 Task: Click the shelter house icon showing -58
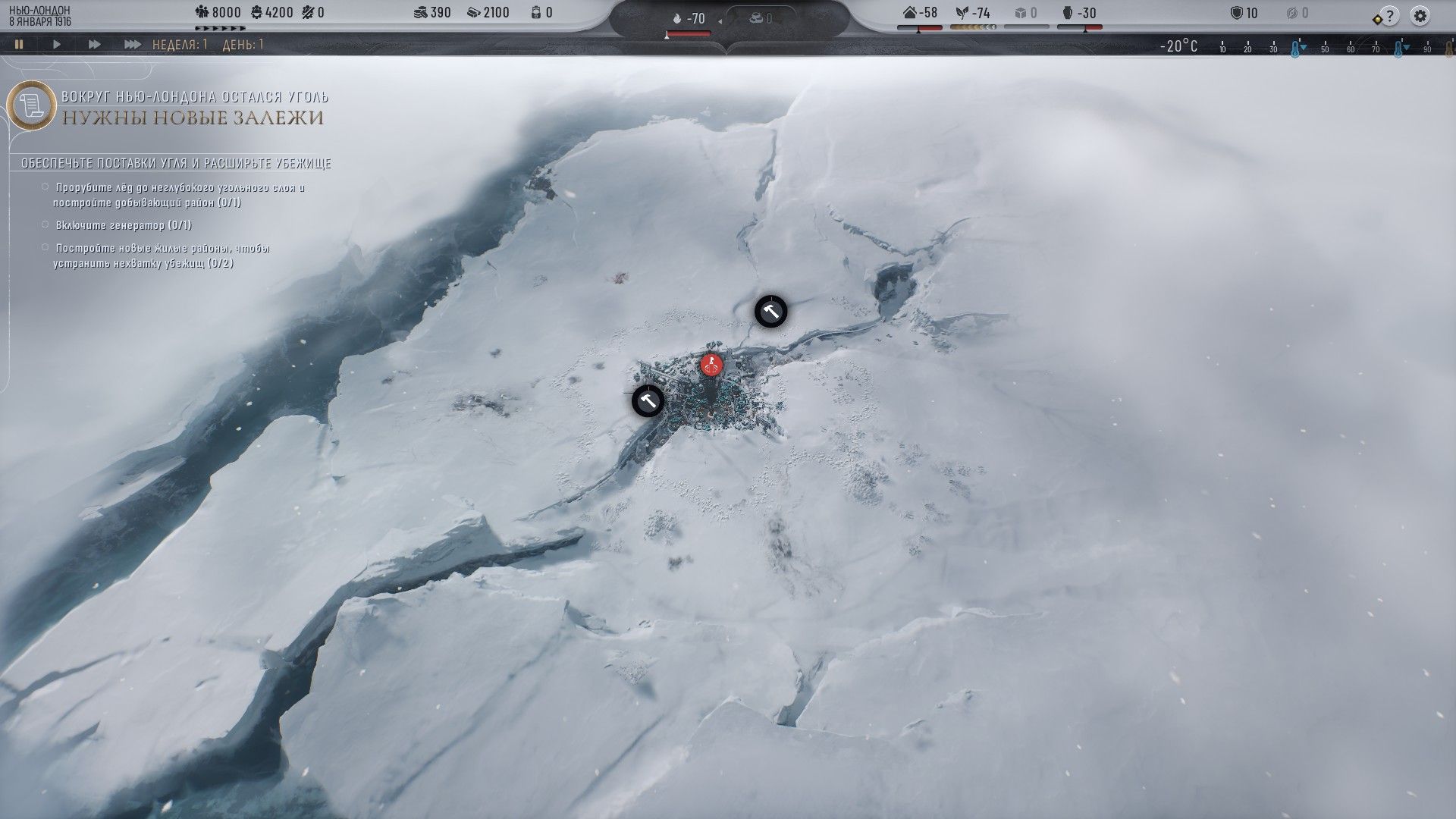[910, 13]
